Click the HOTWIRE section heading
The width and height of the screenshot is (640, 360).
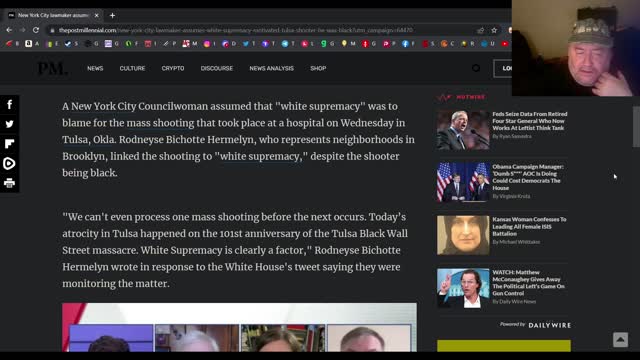click(462, 97)
